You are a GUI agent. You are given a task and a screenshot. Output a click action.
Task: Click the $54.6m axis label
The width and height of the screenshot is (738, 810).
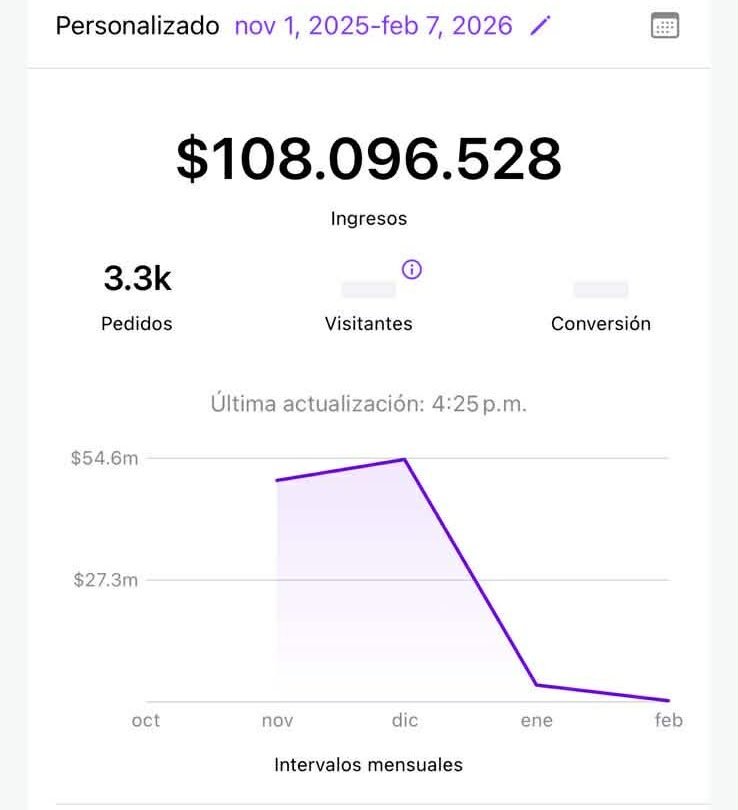104,458
